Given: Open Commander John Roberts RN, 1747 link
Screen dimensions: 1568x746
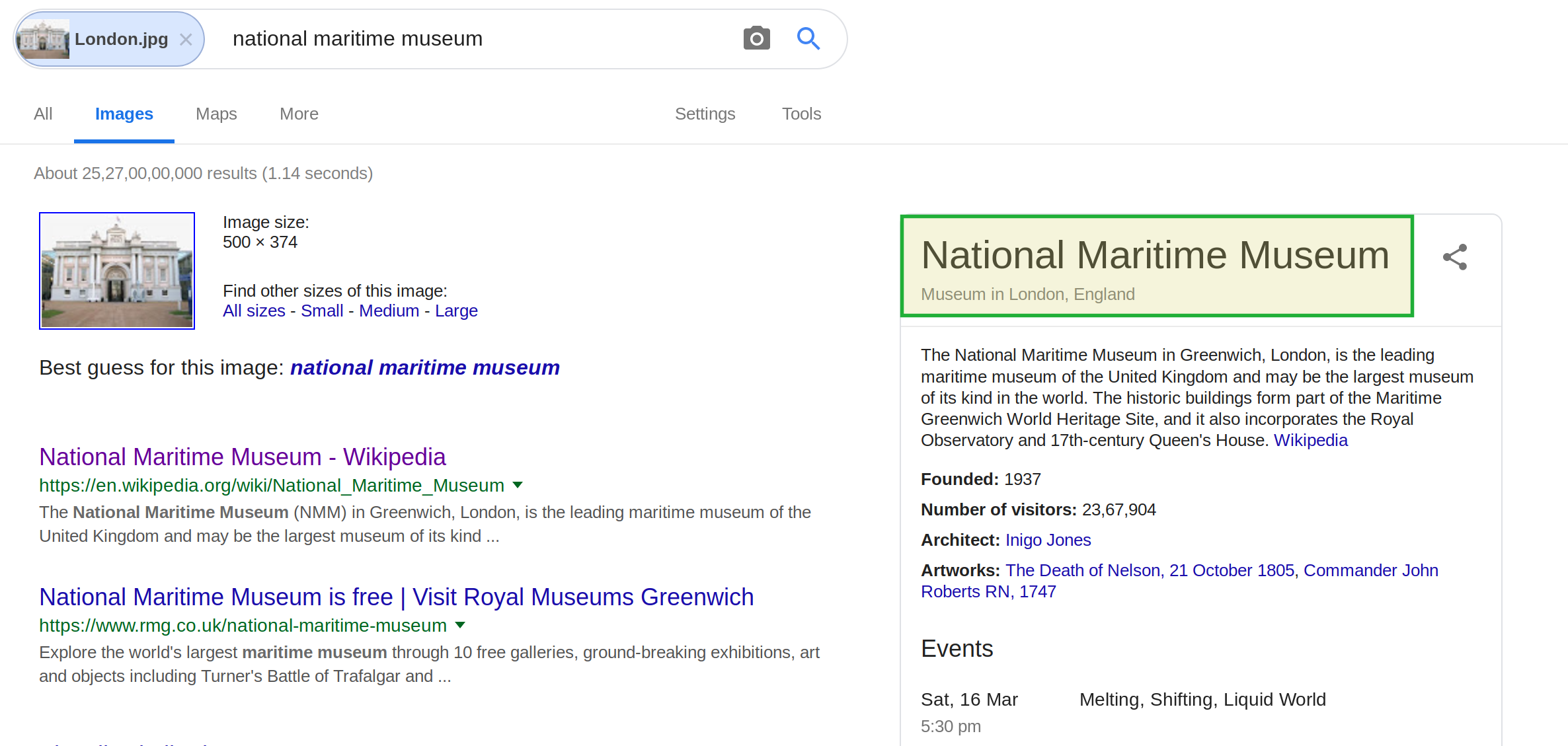Looking at the screenshot, I should (1179, 581).
